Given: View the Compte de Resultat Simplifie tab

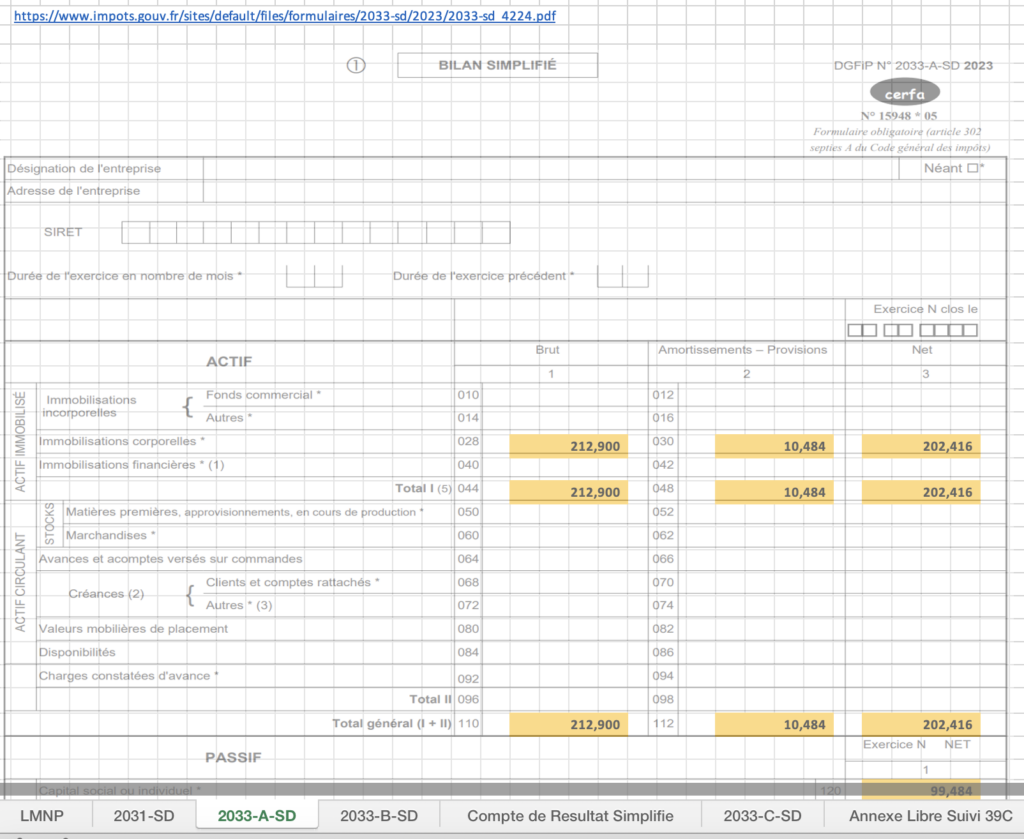Looking at the screenshot, I should [570, 816].
